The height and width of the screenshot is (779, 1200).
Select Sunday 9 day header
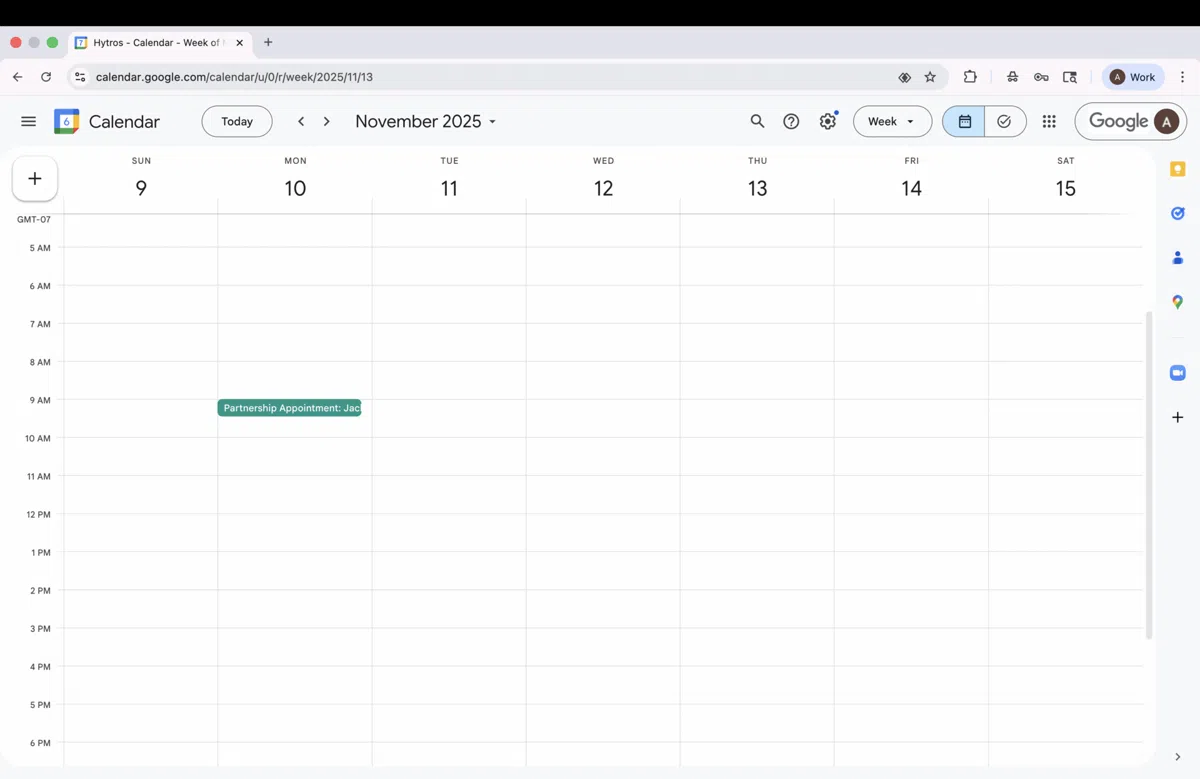(x=141, y=188)
